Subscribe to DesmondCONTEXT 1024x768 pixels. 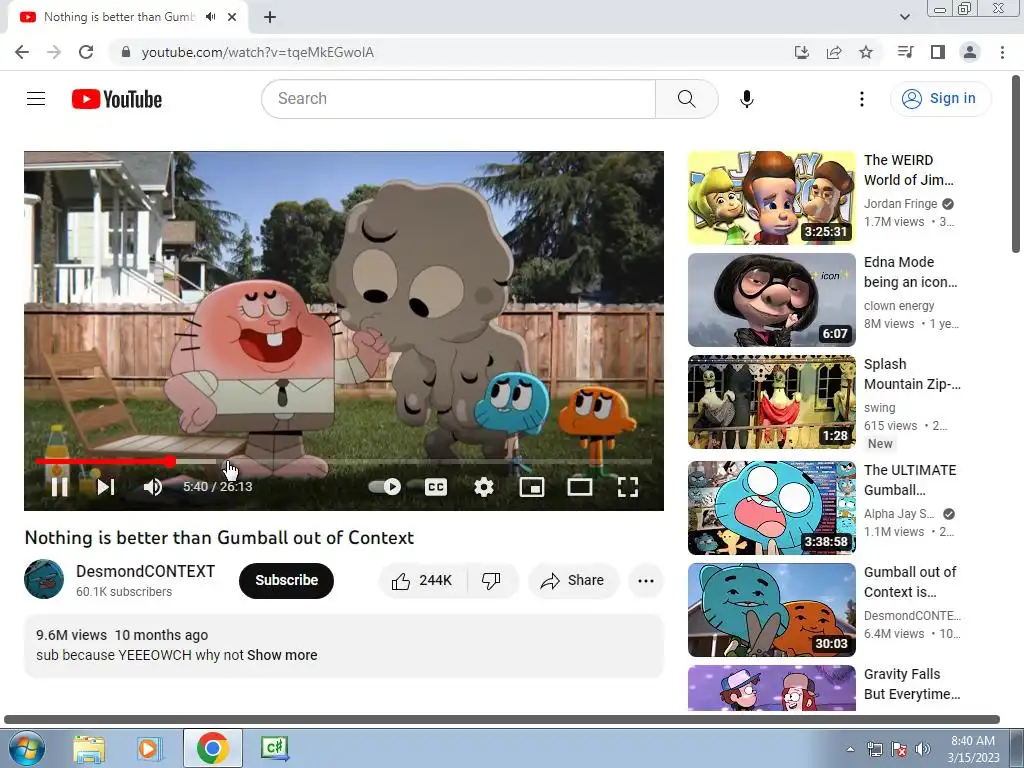click(286, 580)
